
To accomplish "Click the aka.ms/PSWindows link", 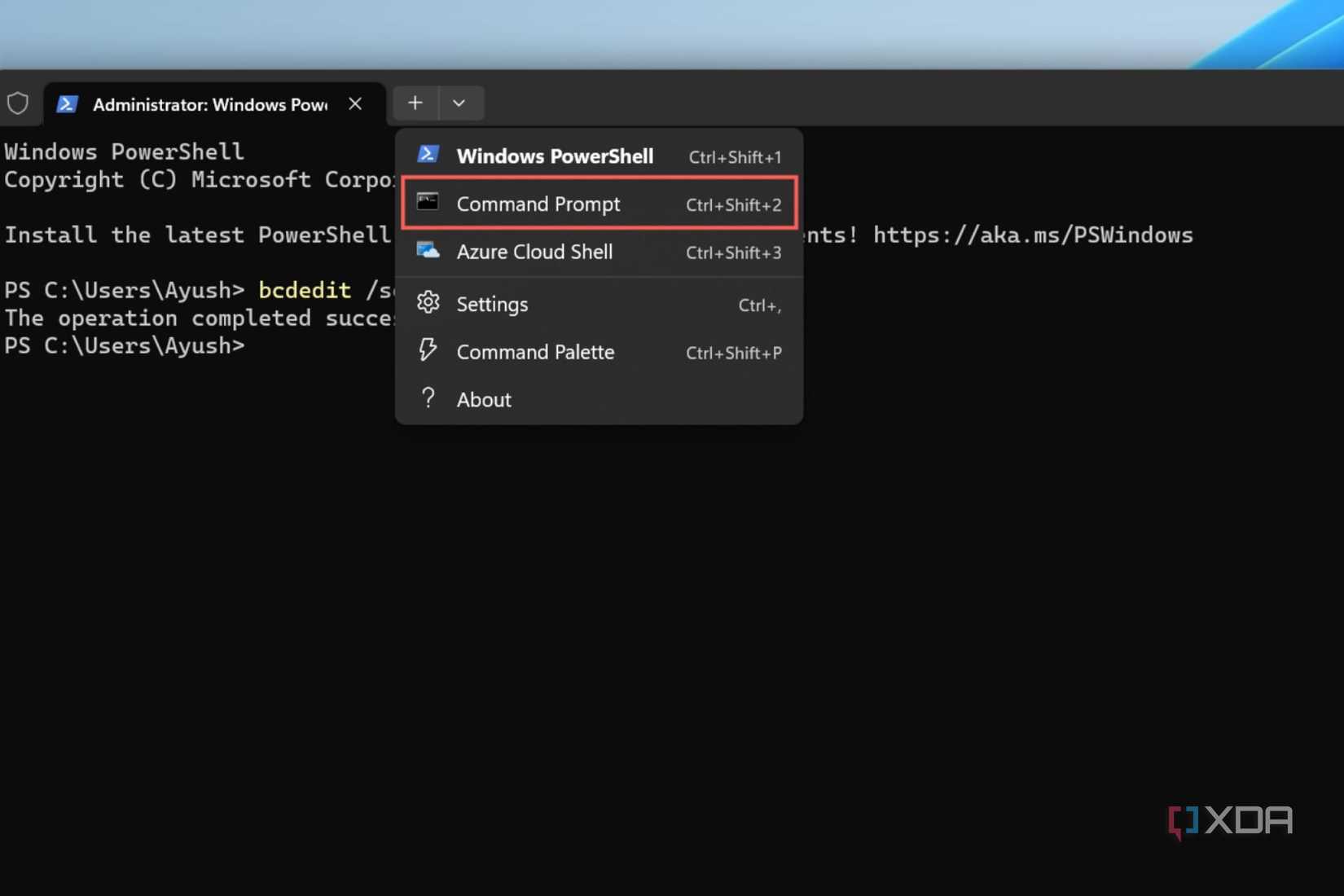I will 1032,235.
